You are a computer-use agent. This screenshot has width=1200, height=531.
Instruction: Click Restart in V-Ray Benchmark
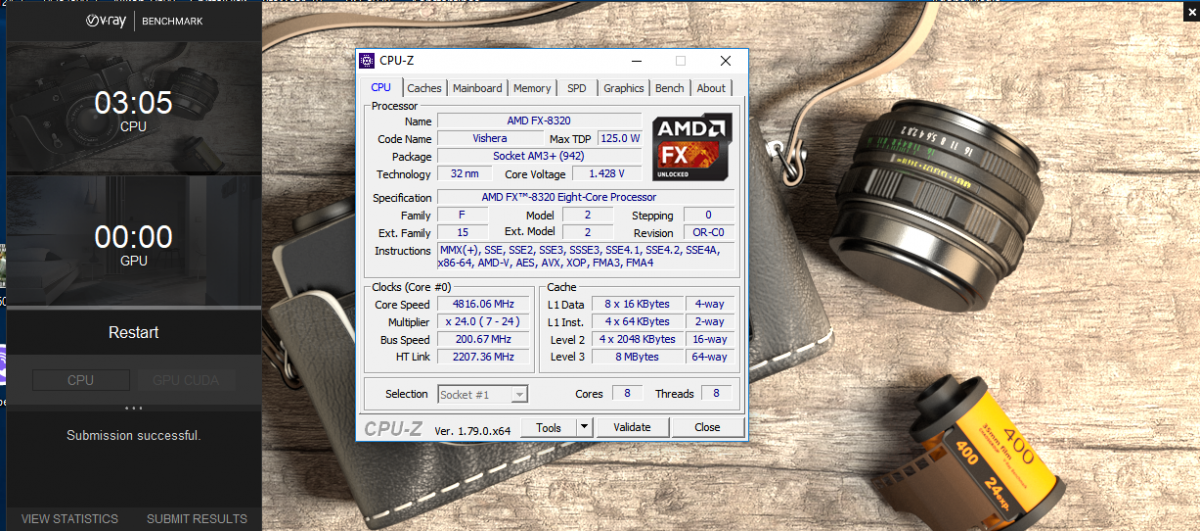click(133, 332)
